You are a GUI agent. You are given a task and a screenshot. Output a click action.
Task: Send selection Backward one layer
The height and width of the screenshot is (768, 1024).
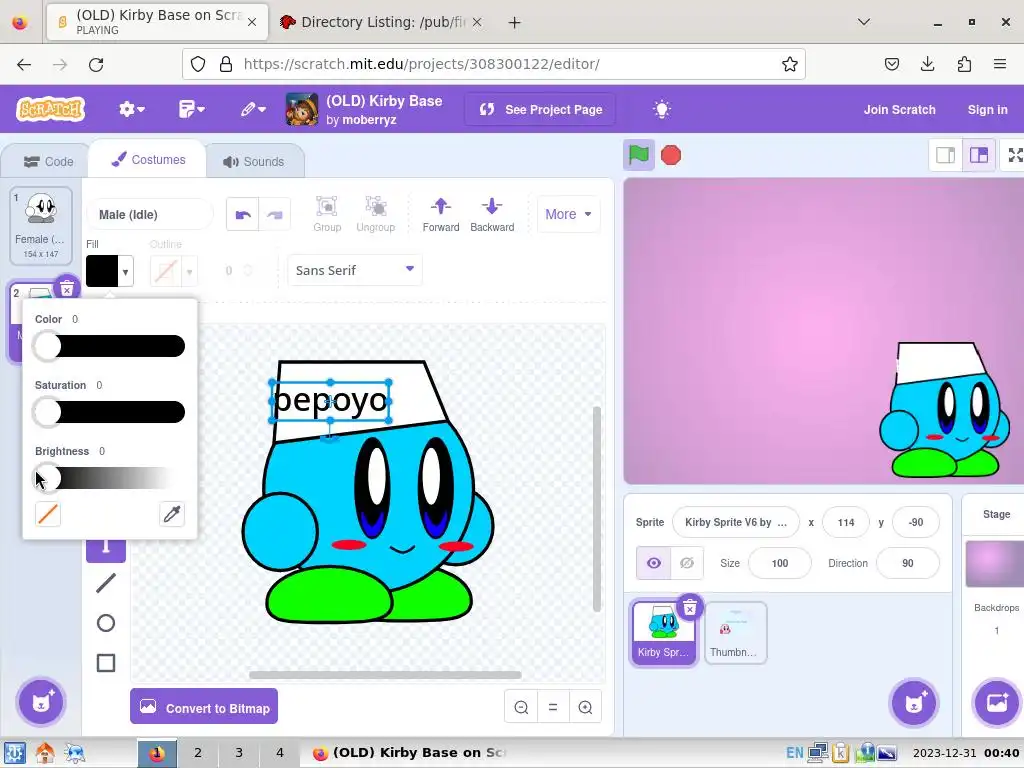coord(492,214)
